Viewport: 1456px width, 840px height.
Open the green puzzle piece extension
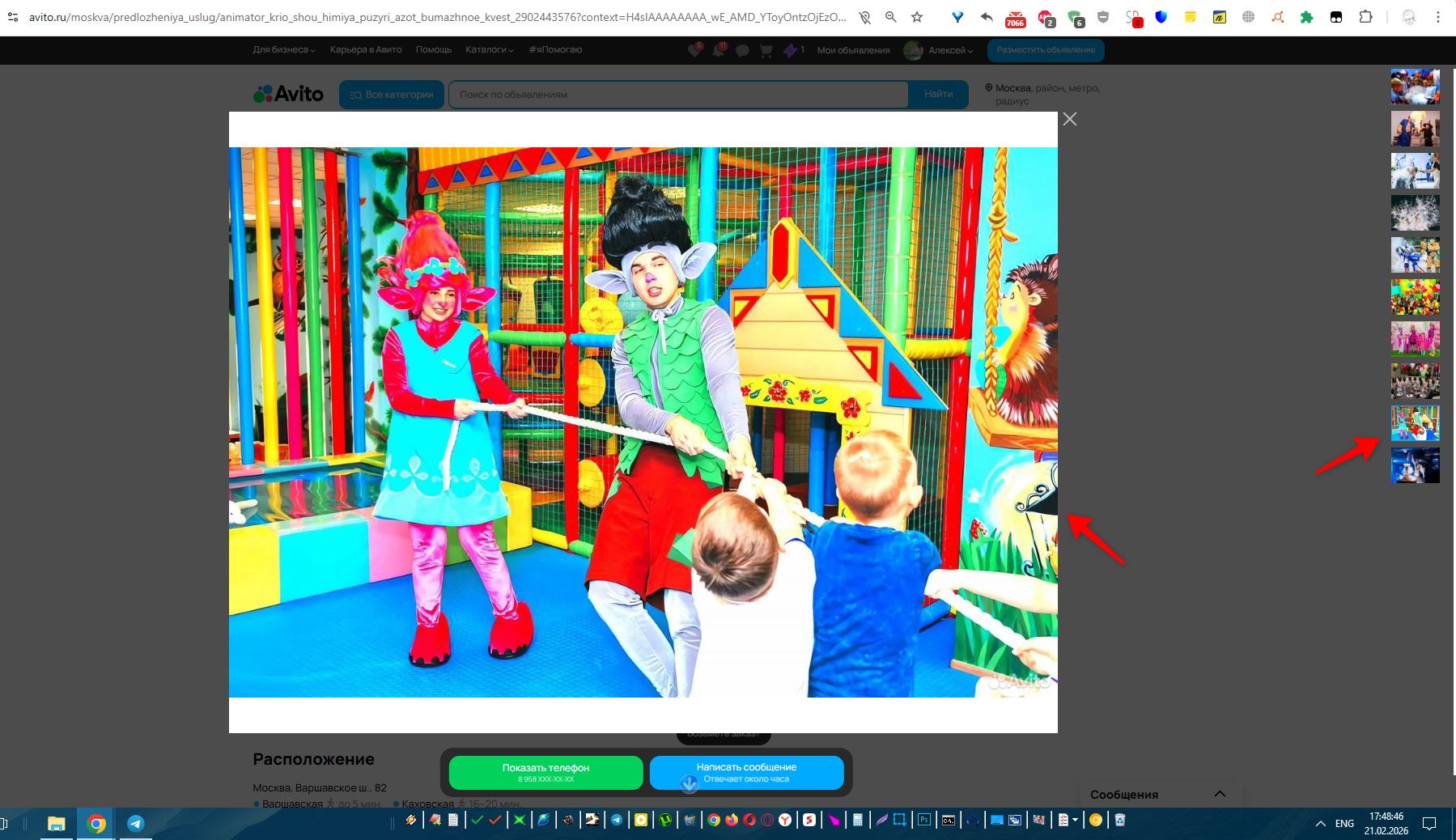(1306, 17)
